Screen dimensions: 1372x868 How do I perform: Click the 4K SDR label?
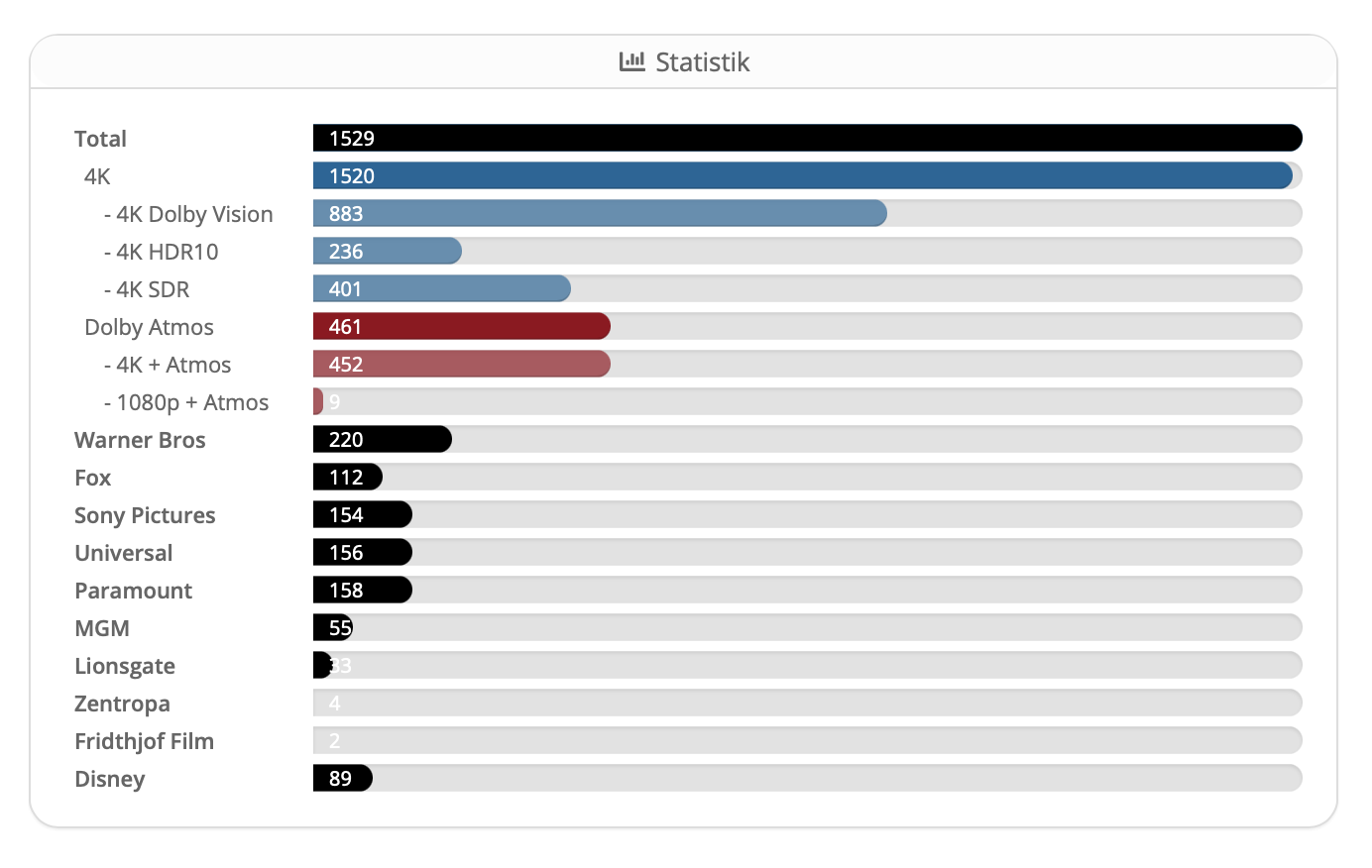pyautogui.click(x=147, y=289)
